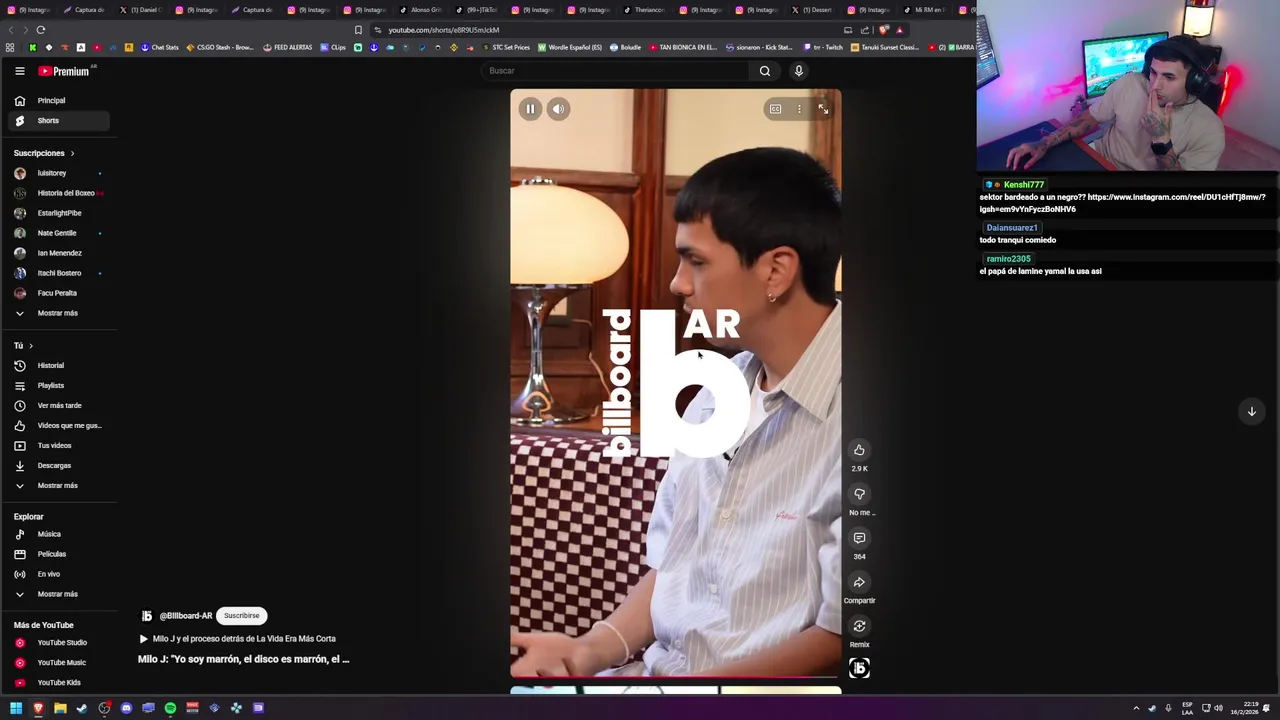Open YouTube Kids
1280x720 pixels.
coord(59,683)
